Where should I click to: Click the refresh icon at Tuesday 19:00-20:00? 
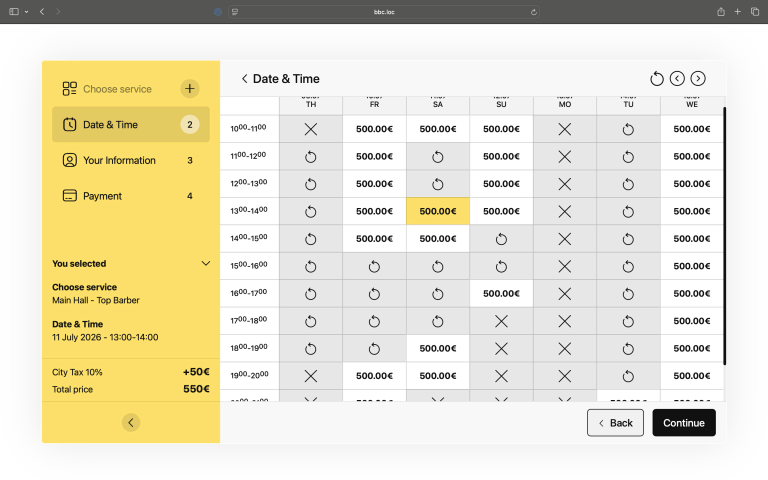tap(628, 376)
